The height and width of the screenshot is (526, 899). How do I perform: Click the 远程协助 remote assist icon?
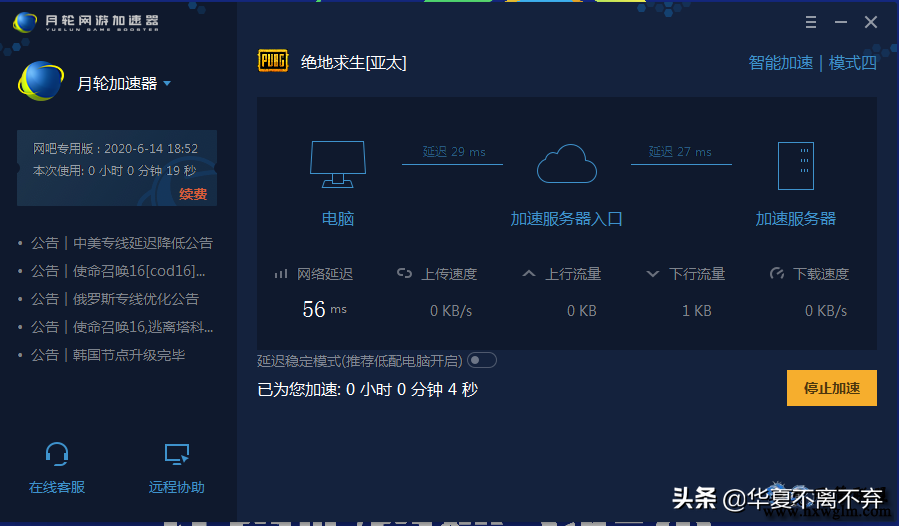tap(177, 454)
